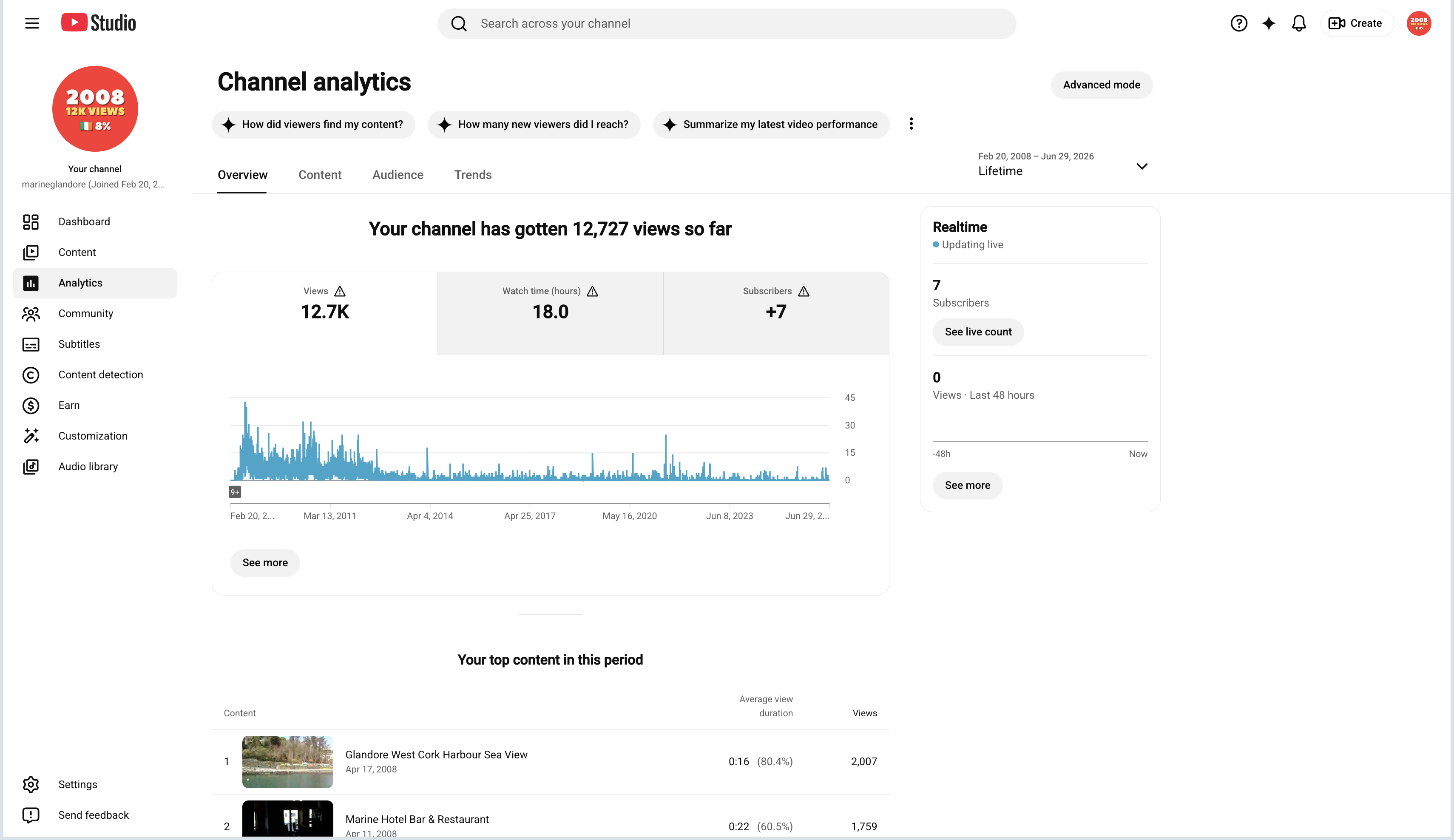Click the Customization magic wand icon
Viewport: 1454px width, 840px height.
pos(31,436)
